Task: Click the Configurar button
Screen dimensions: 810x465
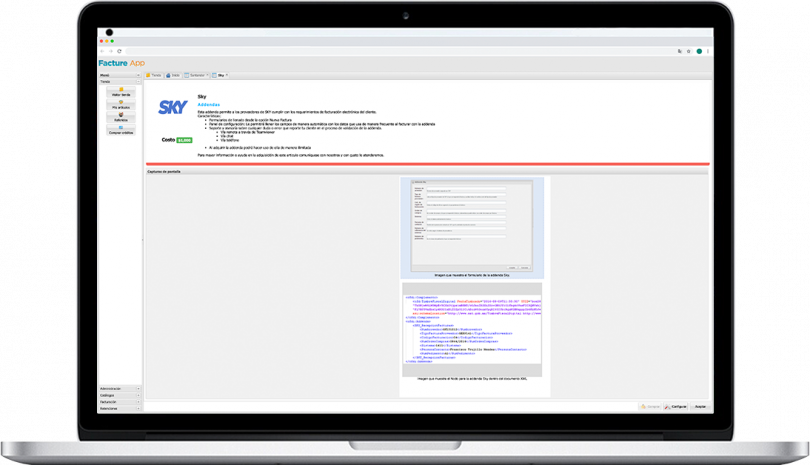Action: pos(677,407)
